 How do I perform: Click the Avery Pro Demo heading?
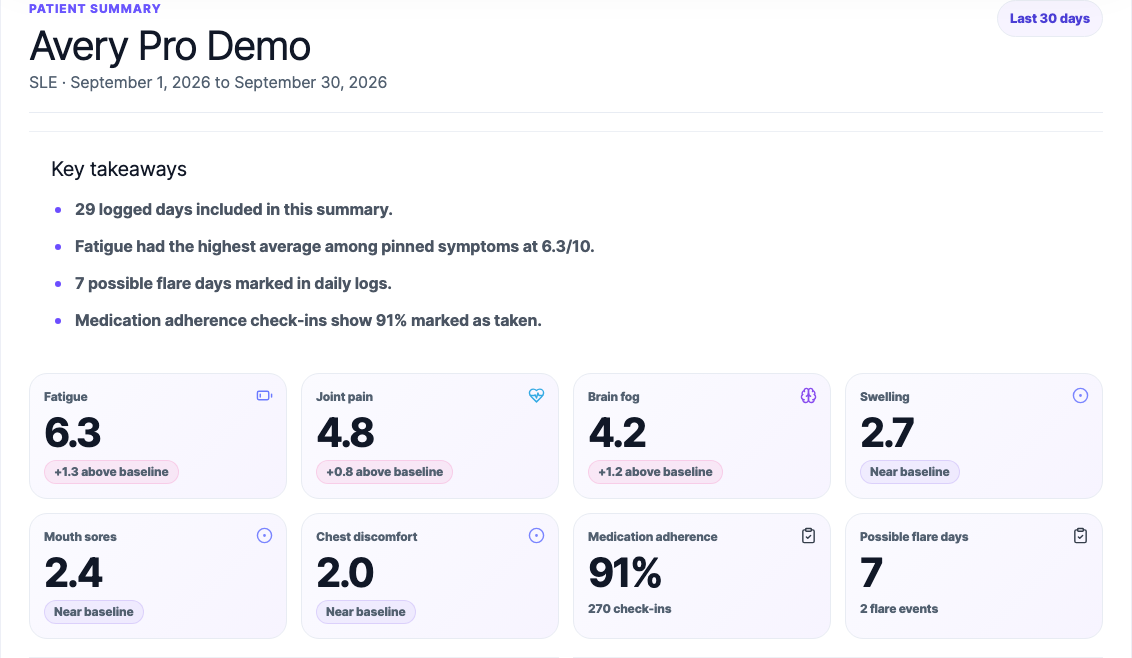point(170,46)
